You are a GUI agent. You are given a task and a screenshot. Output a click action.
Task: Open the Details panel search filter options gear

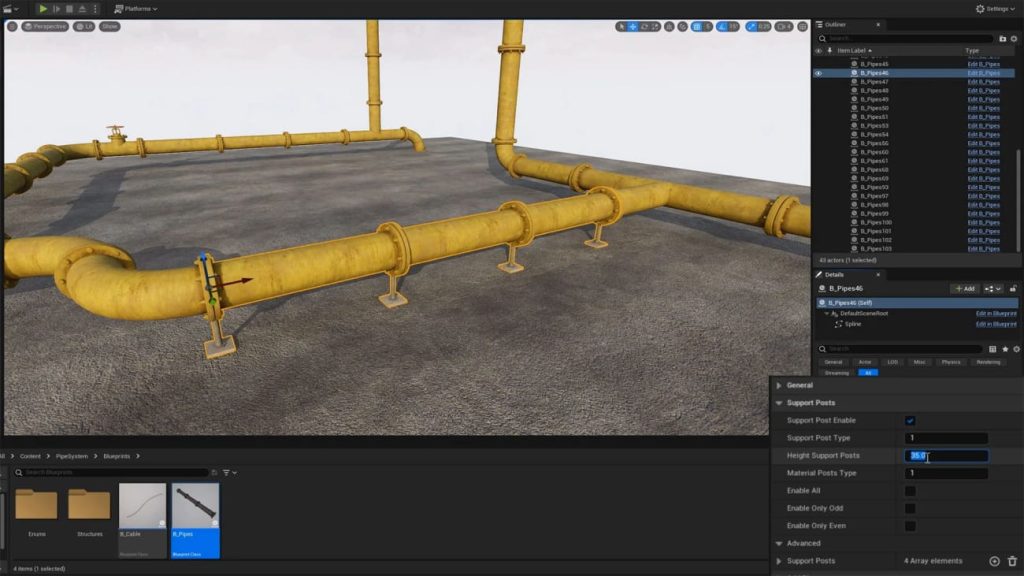pyautogui.click(x=1016, y=349)
